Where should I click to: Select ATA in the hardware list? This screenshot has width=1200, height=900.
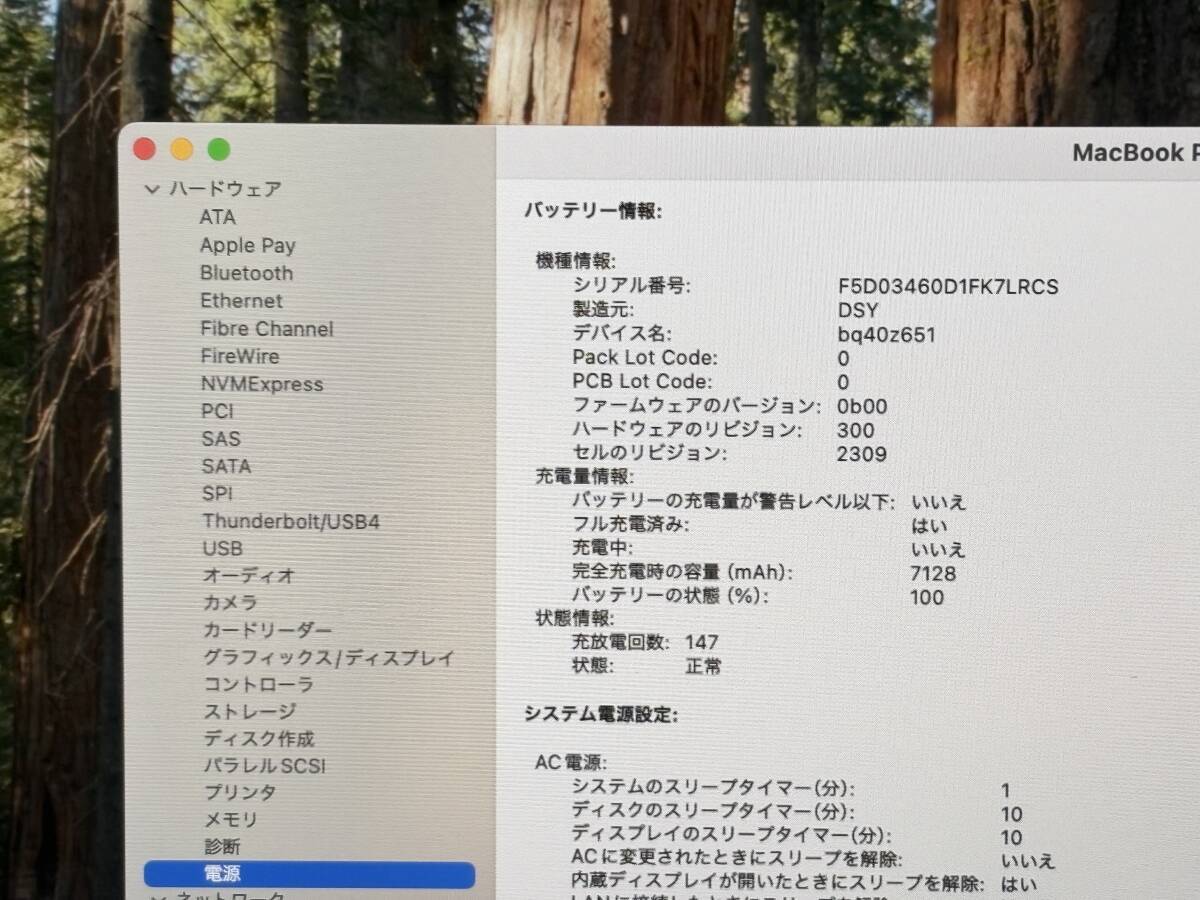217,217
